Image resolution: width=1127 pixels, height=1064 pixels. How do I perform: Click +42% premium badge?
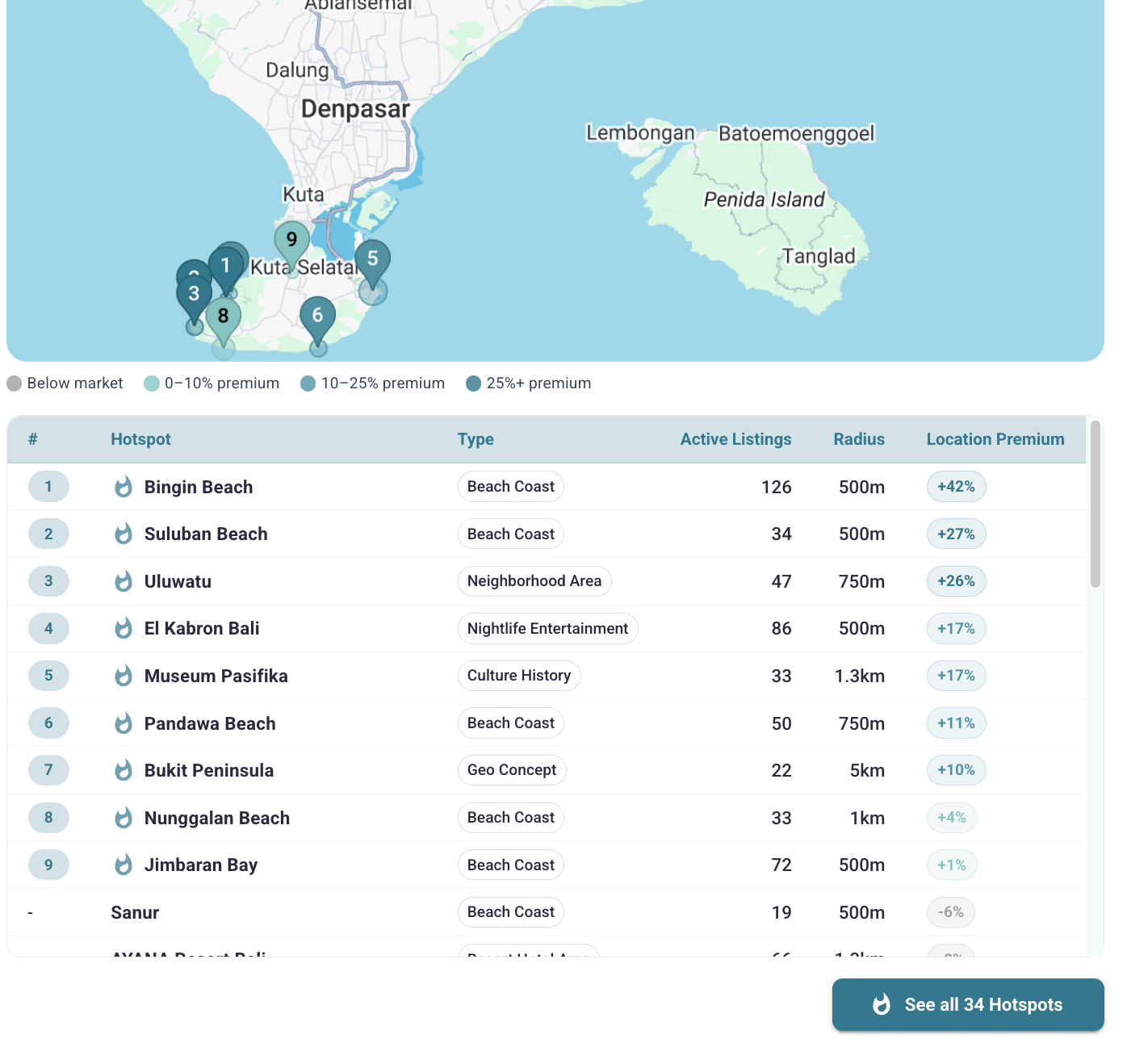(x=956, y=487)
